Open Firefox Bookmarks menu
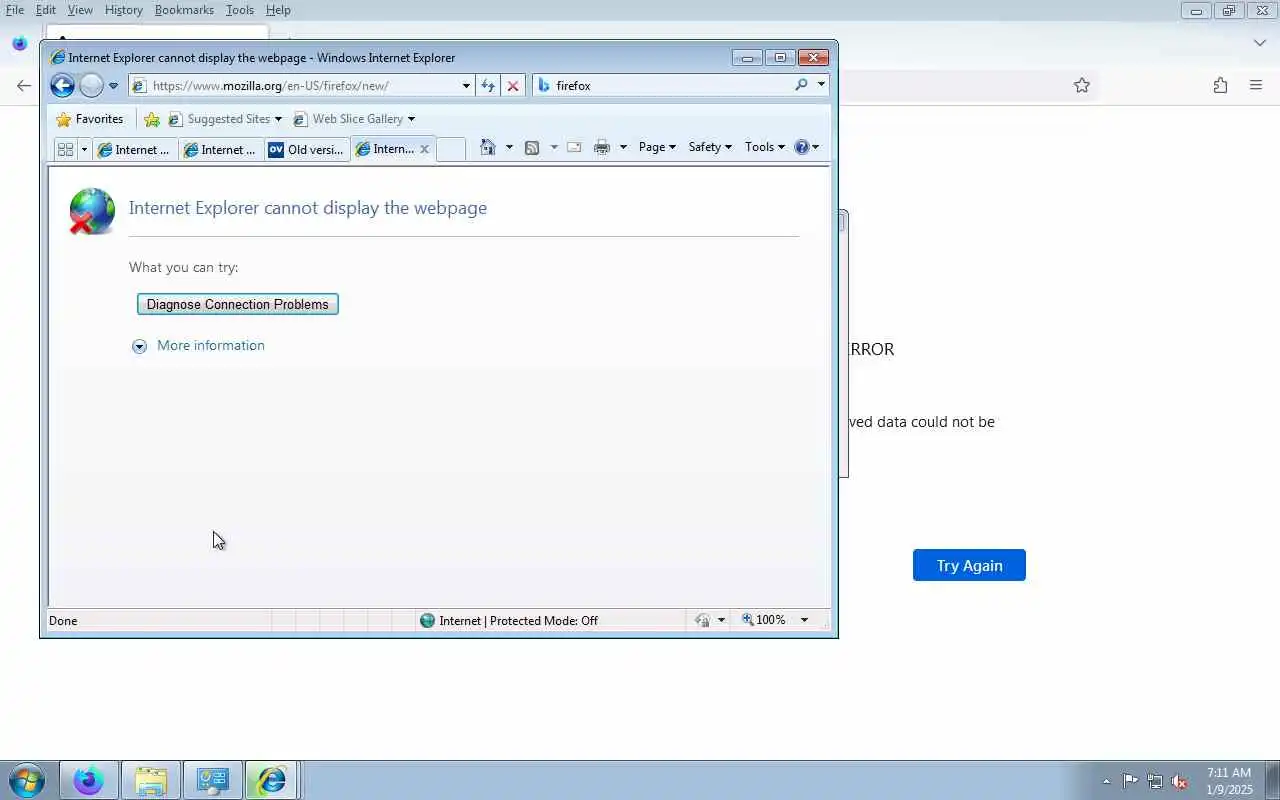 tap(184, 10)
